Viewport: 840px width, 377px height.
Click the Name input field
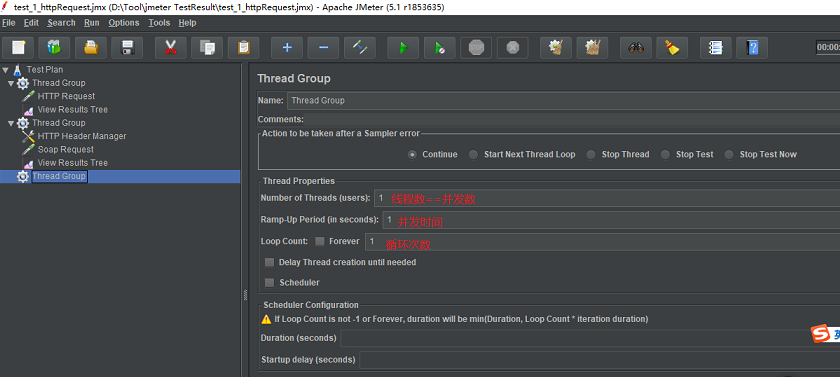(x=564, y=101)
